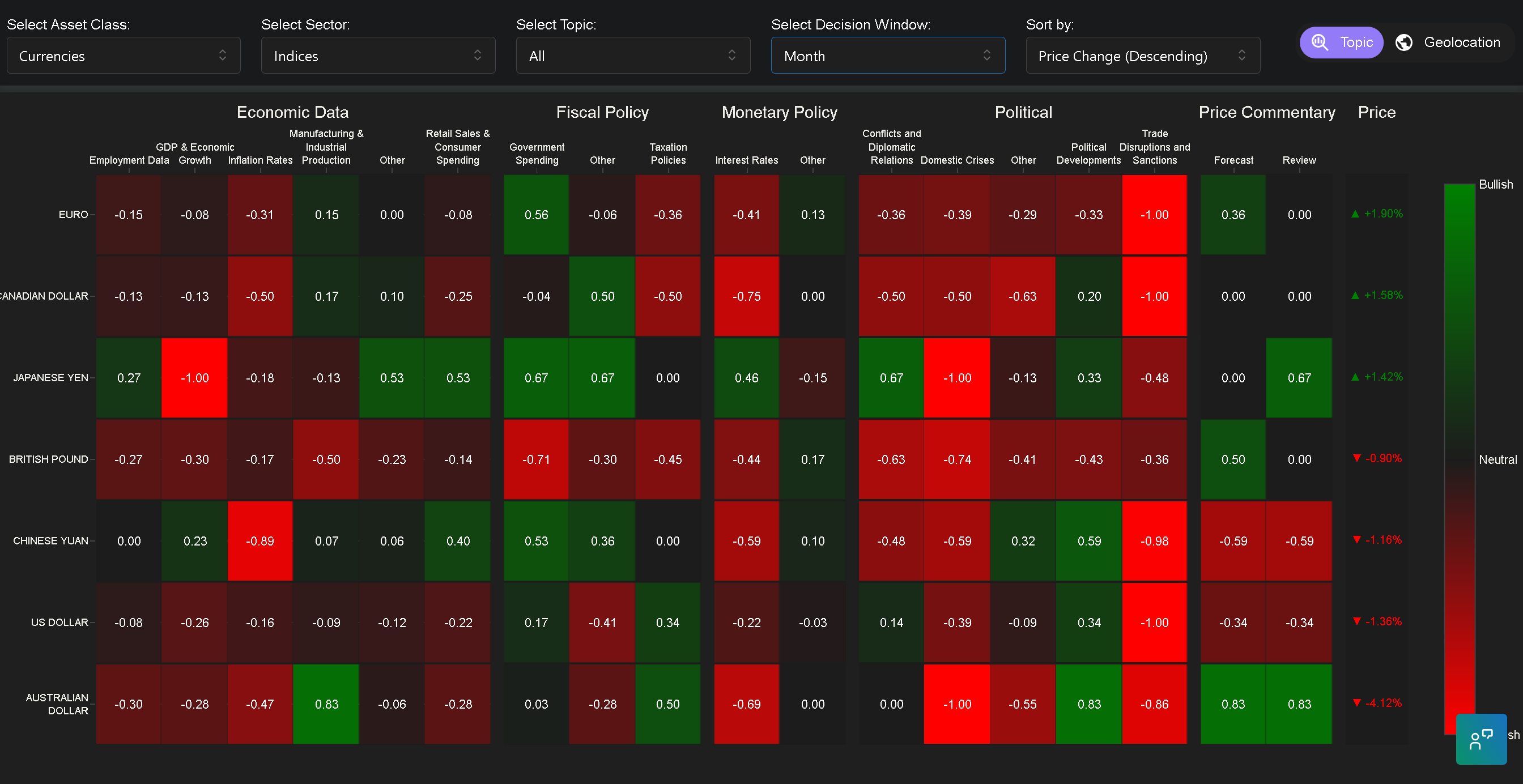The width and height of the screenshot is (1523, 784).
Task: Click the Monetary Policy group header
Action: point(779,112)
